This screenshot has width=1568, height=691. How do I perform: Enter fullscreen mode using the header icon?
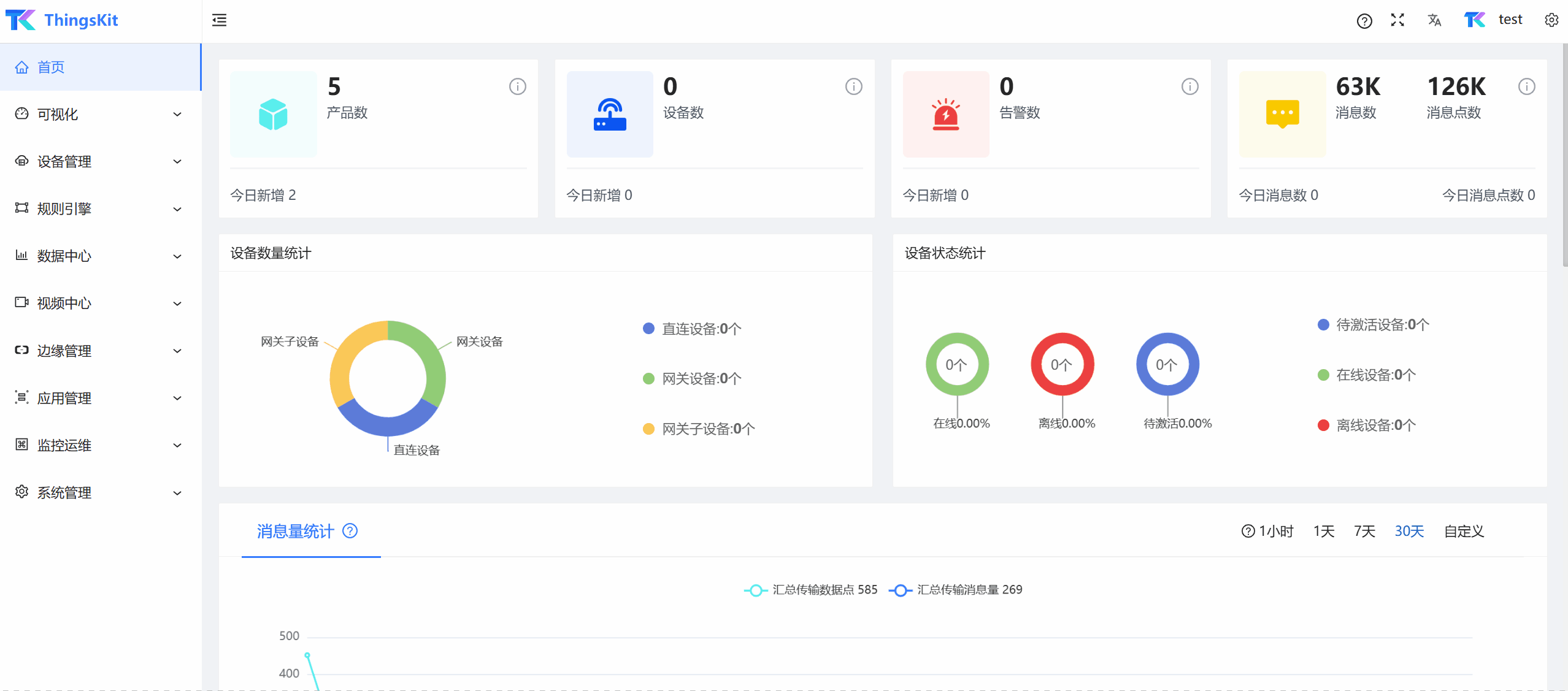1397,20
